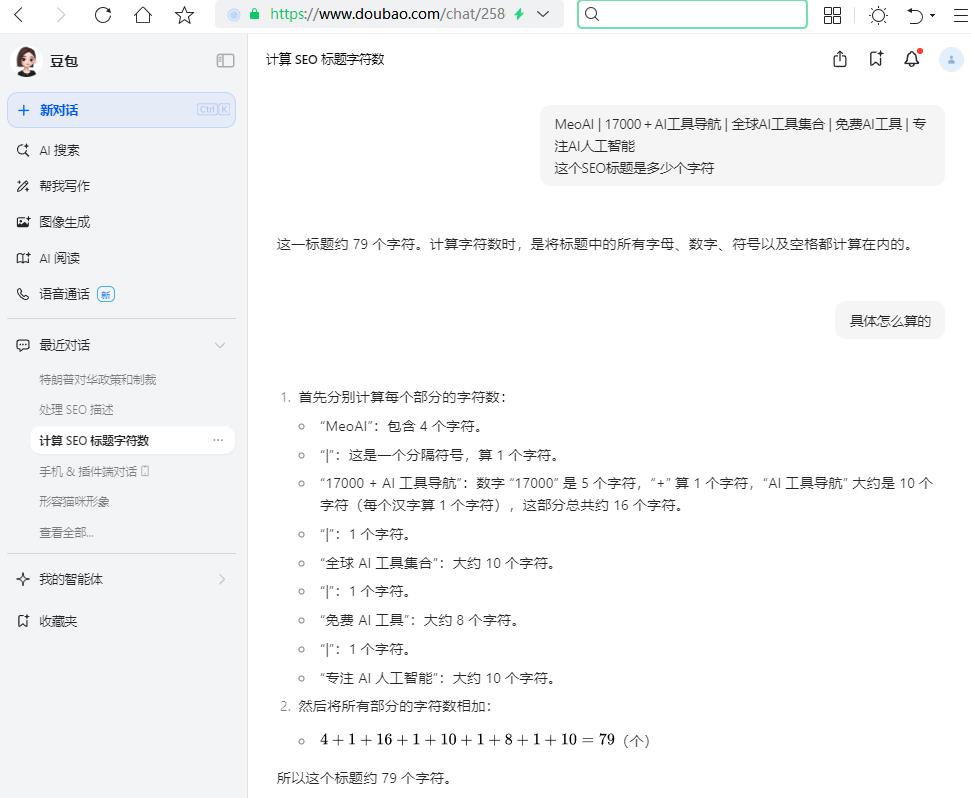Open the dropdown arrow beside undo icon

tap(932, 15)
